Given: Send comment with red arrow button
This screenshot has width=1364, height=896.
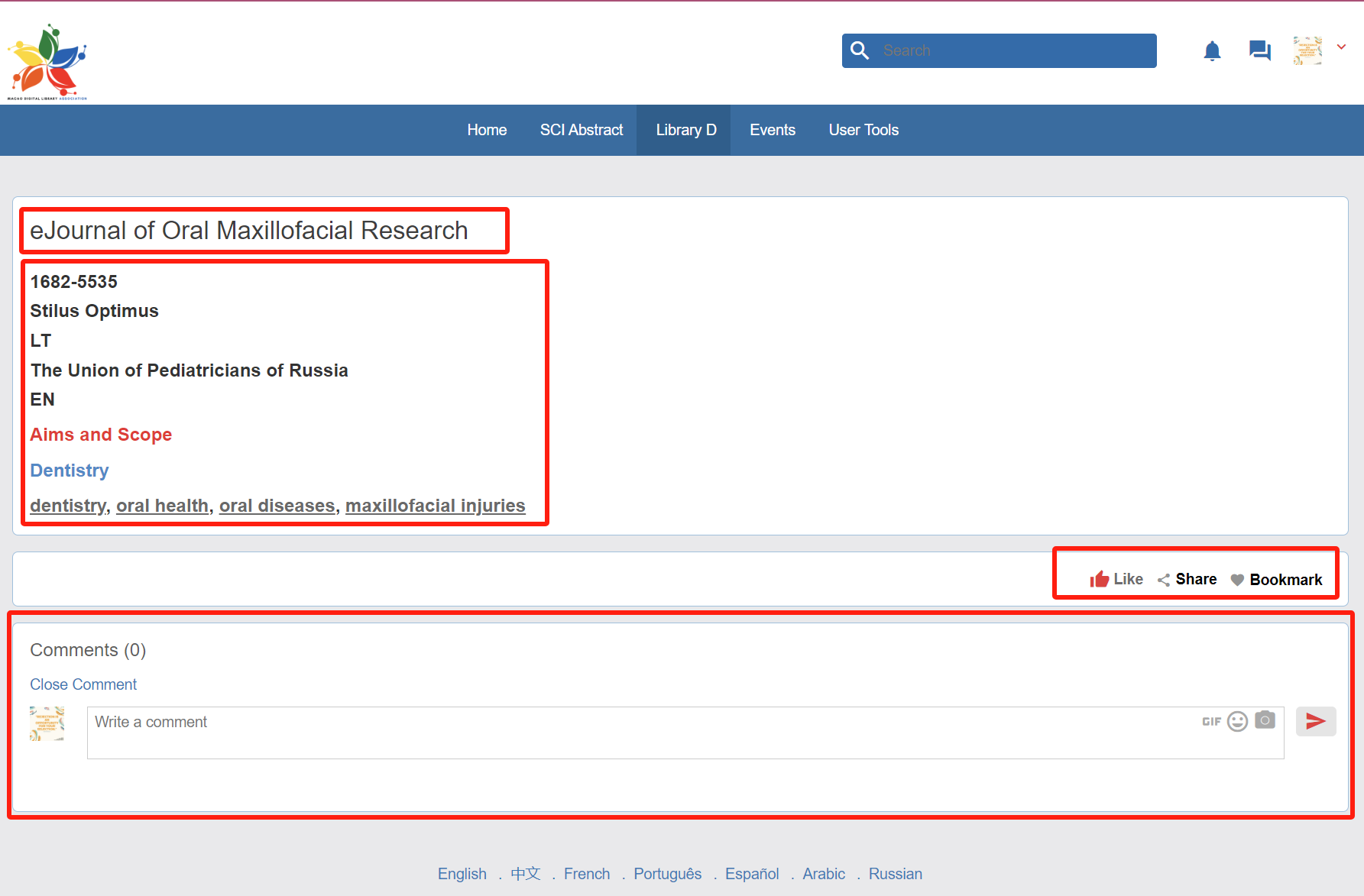Looking at the screenshot, I should tap(1315, 721).
